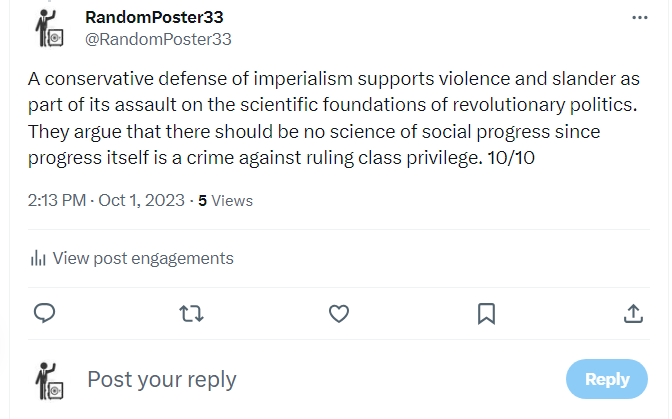672x419 pixels.
Task: Like the post with the heart icon
Action: (x=339, y=314)
